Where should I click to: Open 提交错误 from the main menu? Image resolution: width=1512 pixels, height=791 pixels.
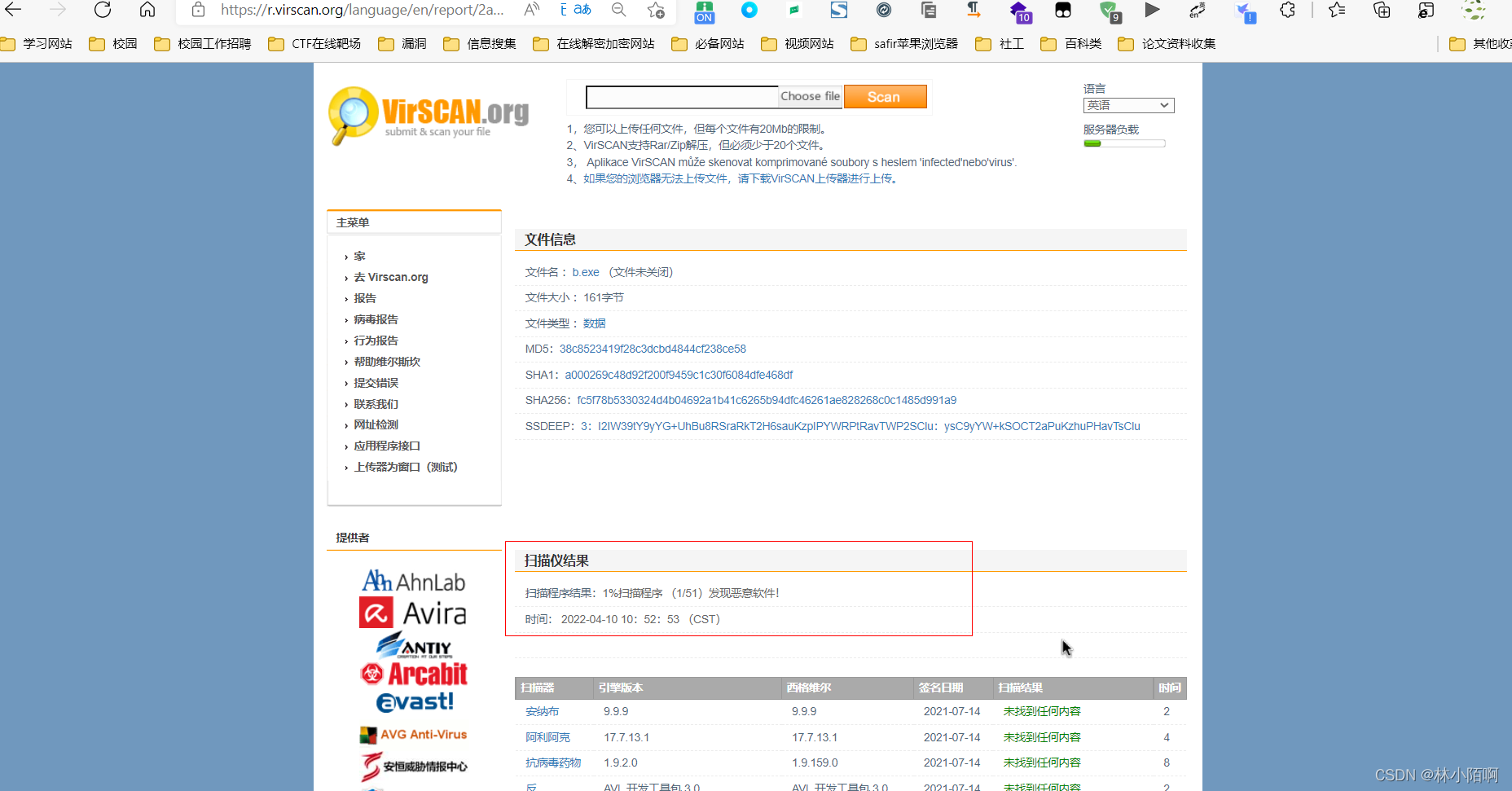[x=376, y=383]
